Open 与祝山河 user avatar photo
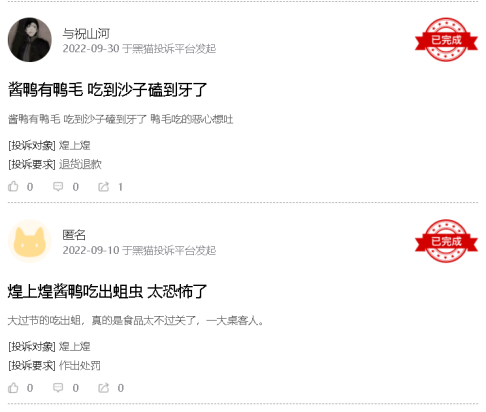486x412 pixels. [30, 40]
